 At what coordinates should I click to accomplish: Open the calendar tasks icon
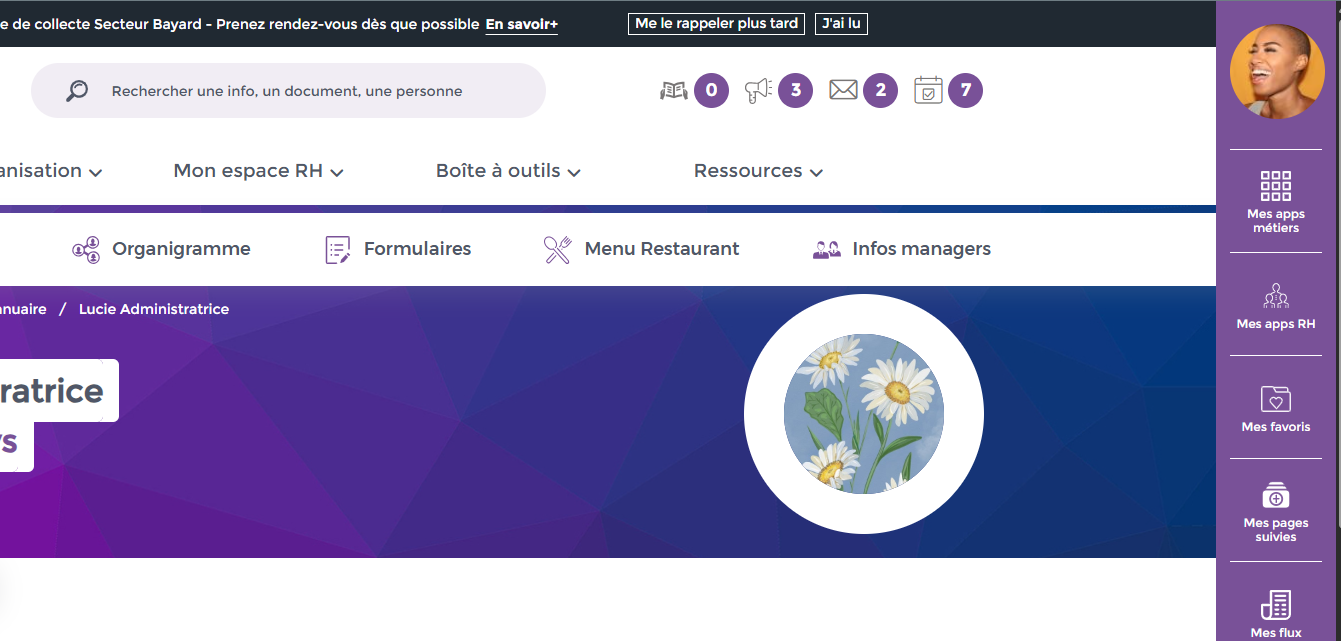click(x=928, y=91)
